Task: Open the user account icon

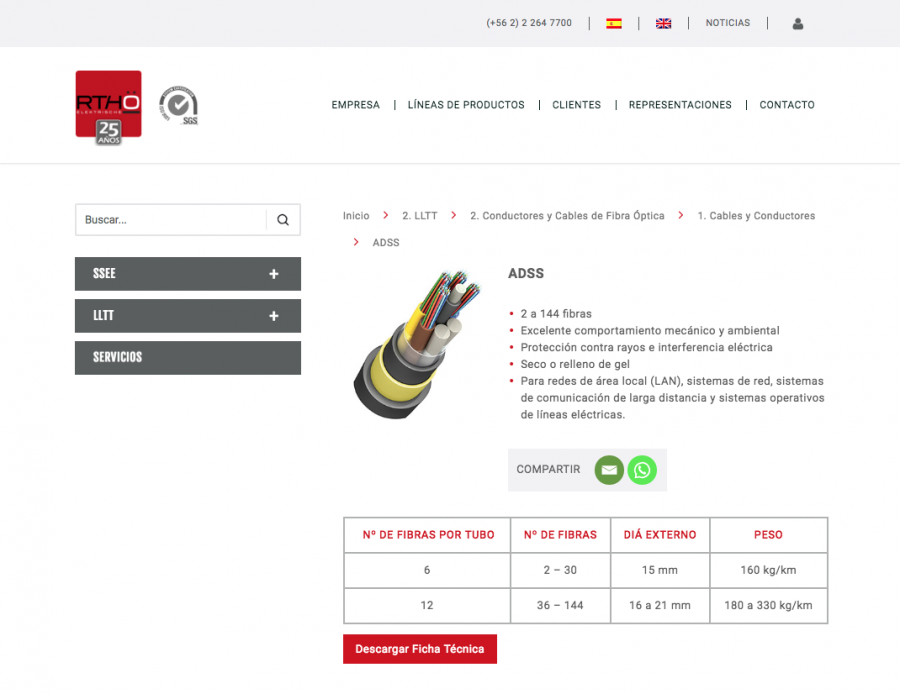Action: 798,24
